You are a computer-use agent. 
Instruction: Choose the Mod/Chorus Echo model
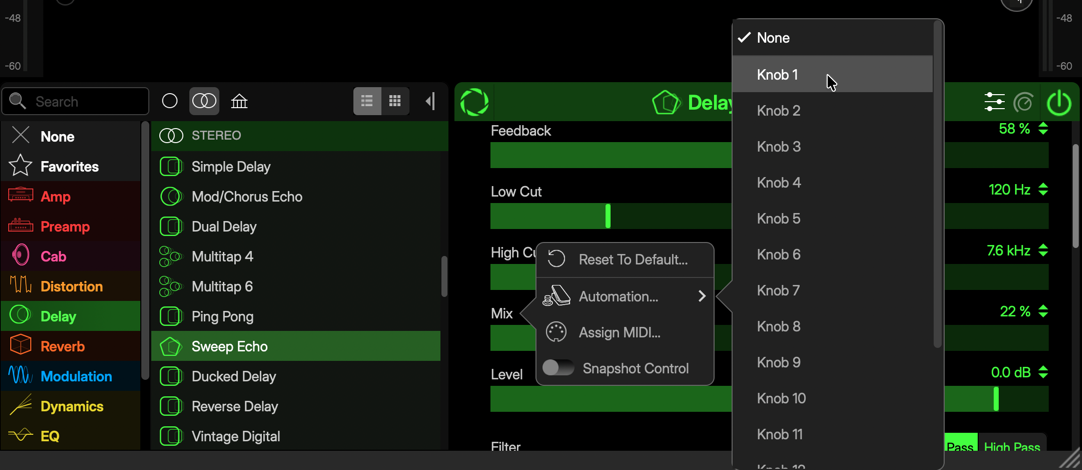click(295, 197)
